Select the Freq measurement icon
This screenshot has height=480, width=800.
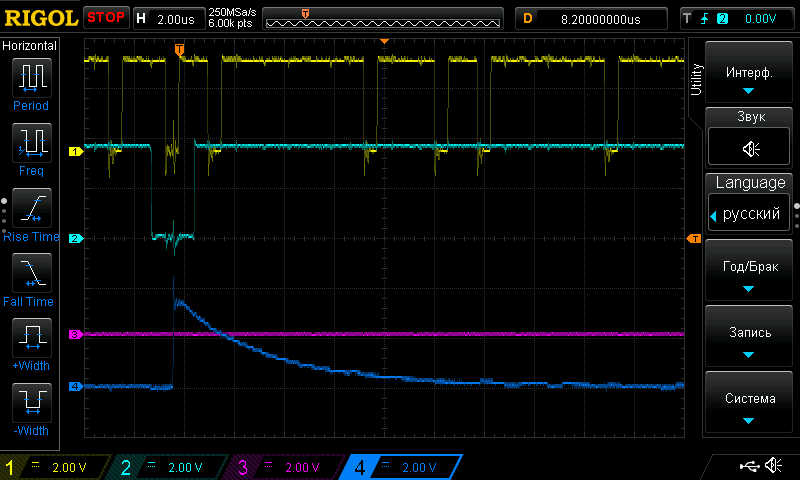tap(31, 143)
